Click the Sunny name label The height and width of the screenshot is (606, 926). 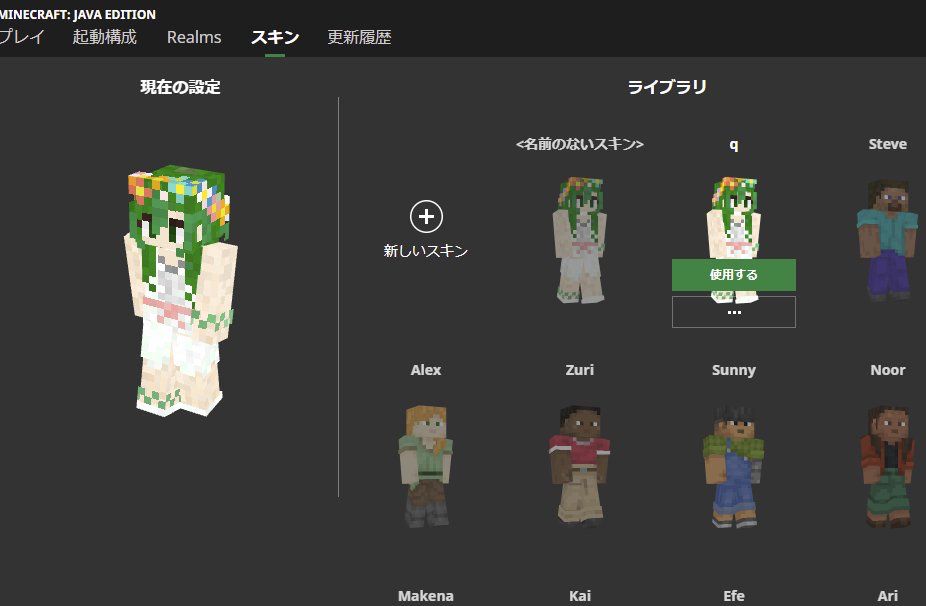[x=733, y=370]
